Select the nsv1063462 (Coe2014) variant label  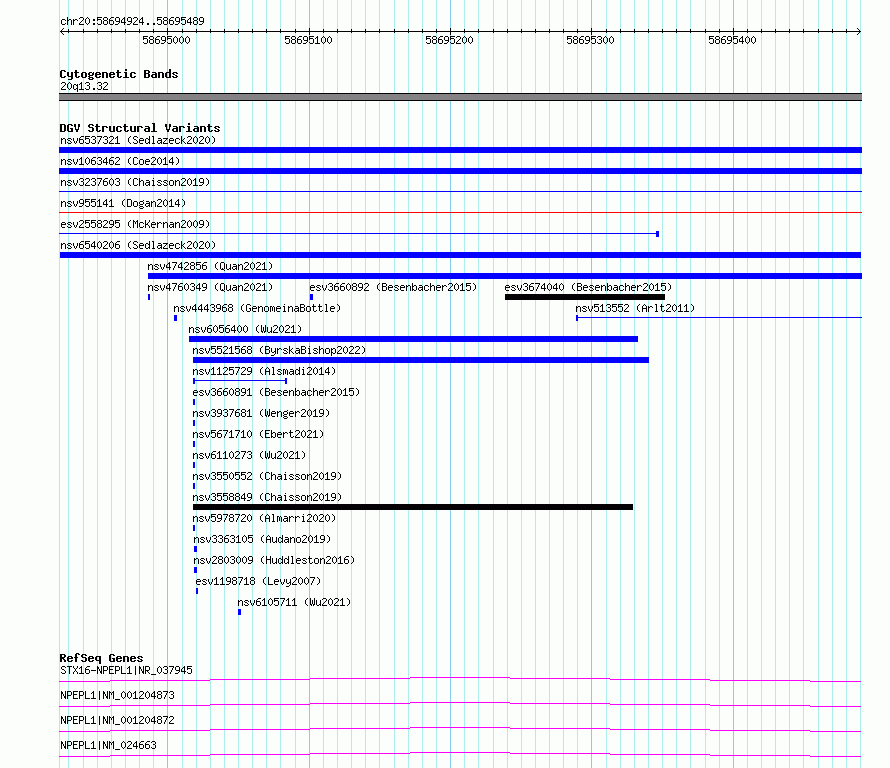point(120,161)
